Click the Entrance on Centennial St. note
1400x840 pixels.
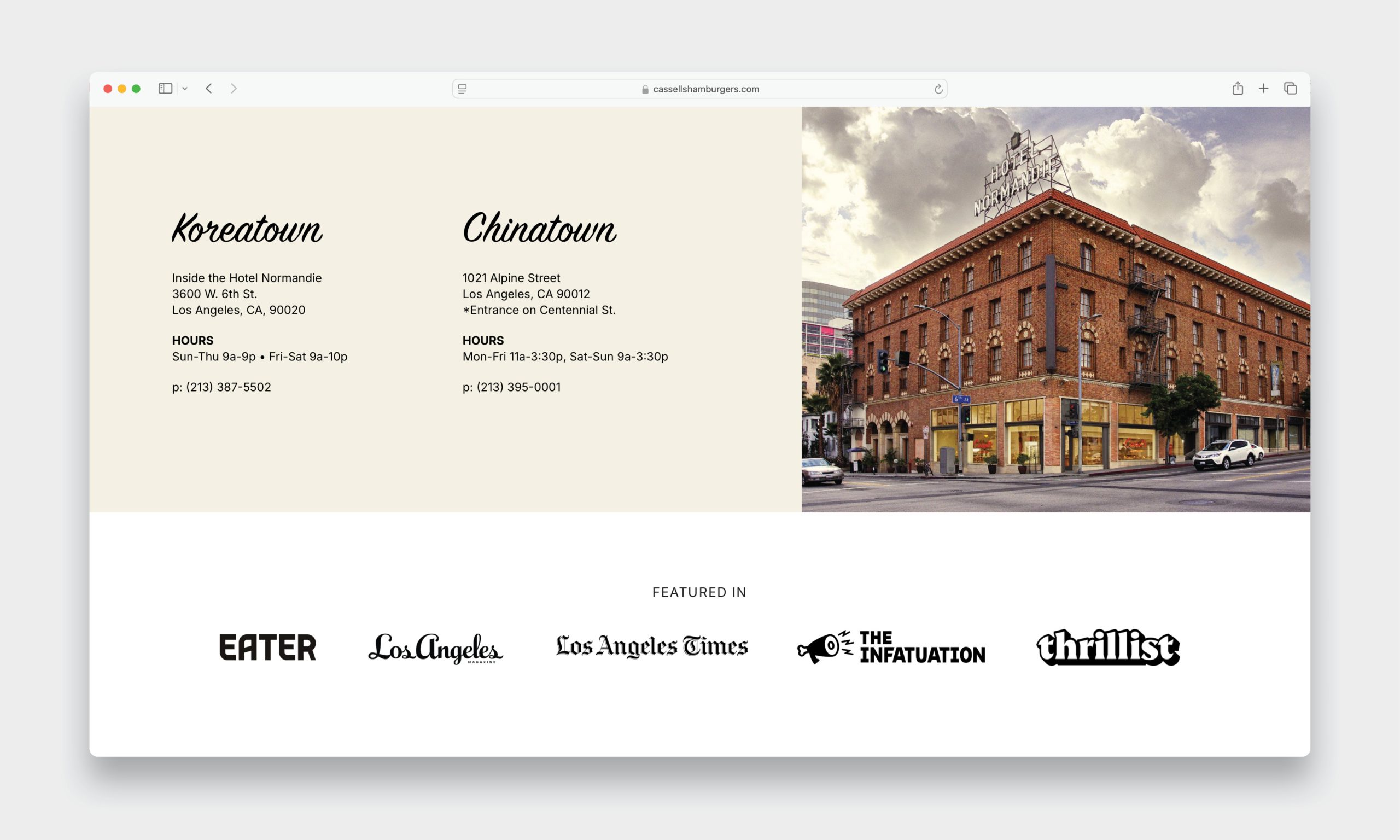(x=539, y=310)
